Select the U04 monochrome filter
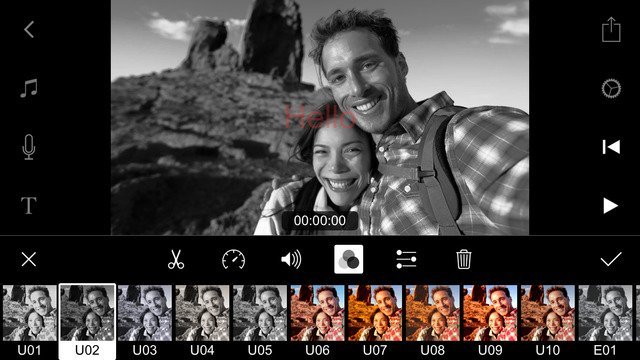This screenshot has width=640, height=360. pyautogui.click(x=202, y=321)
